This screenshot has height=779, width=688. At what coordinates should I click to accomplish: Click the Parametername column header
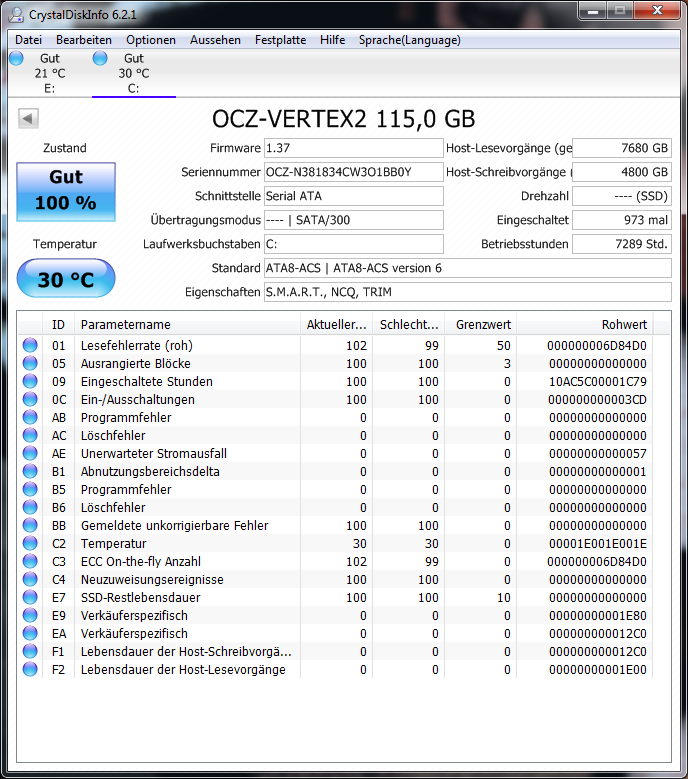pos(187,324)
